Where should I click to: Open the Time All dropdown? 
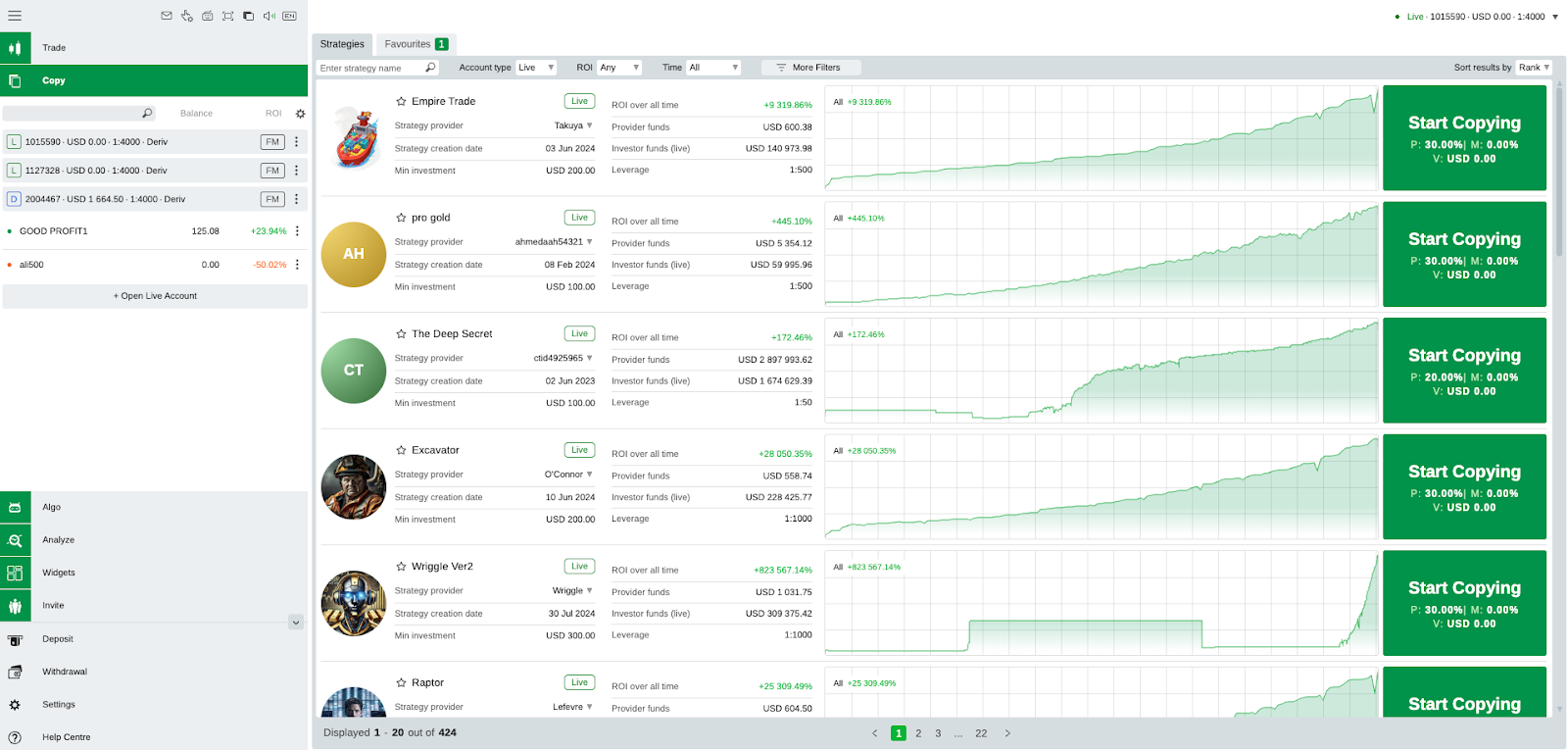click(x=713, y=68)
